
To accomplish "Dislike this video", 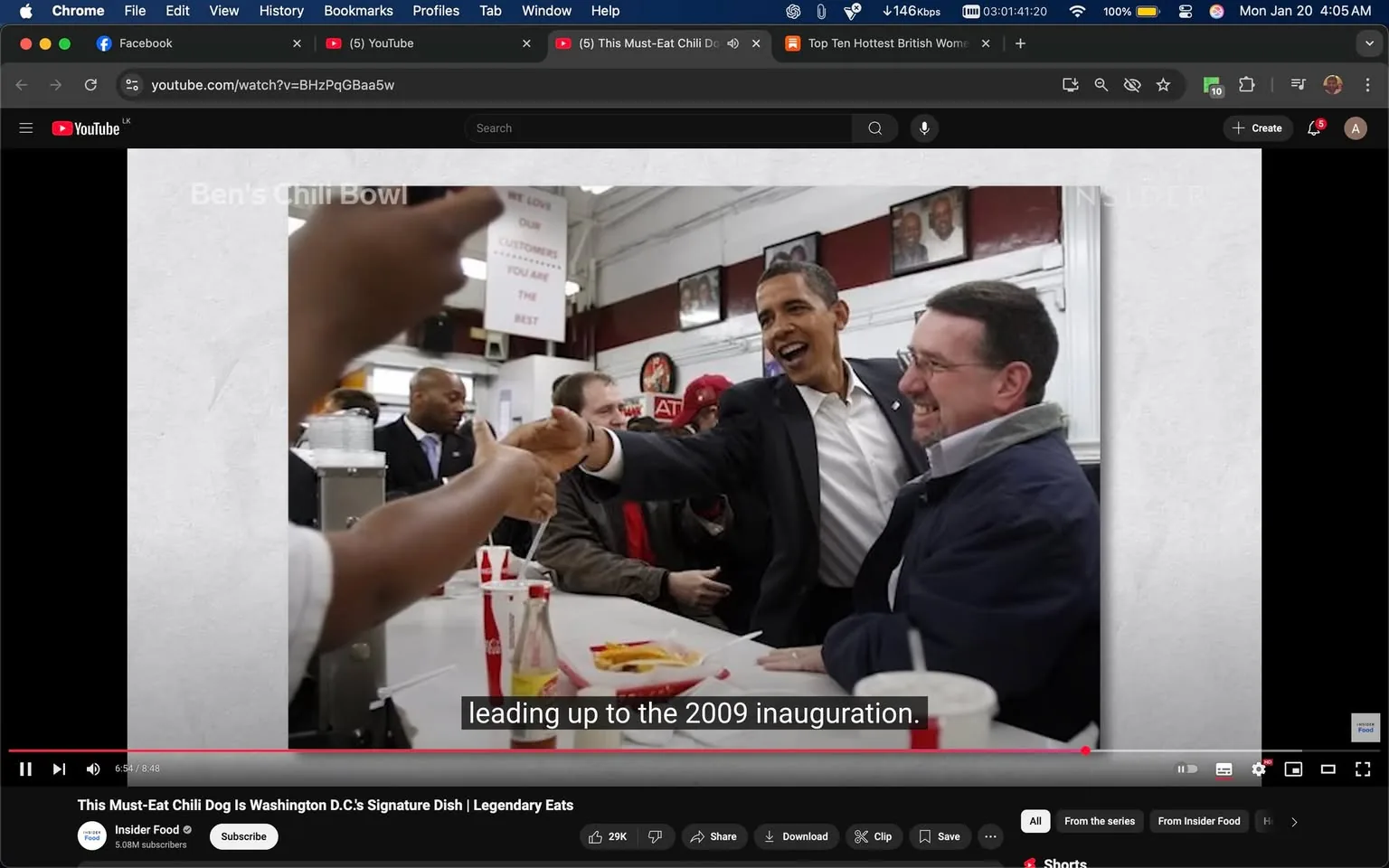I will (x=656, y=836).
